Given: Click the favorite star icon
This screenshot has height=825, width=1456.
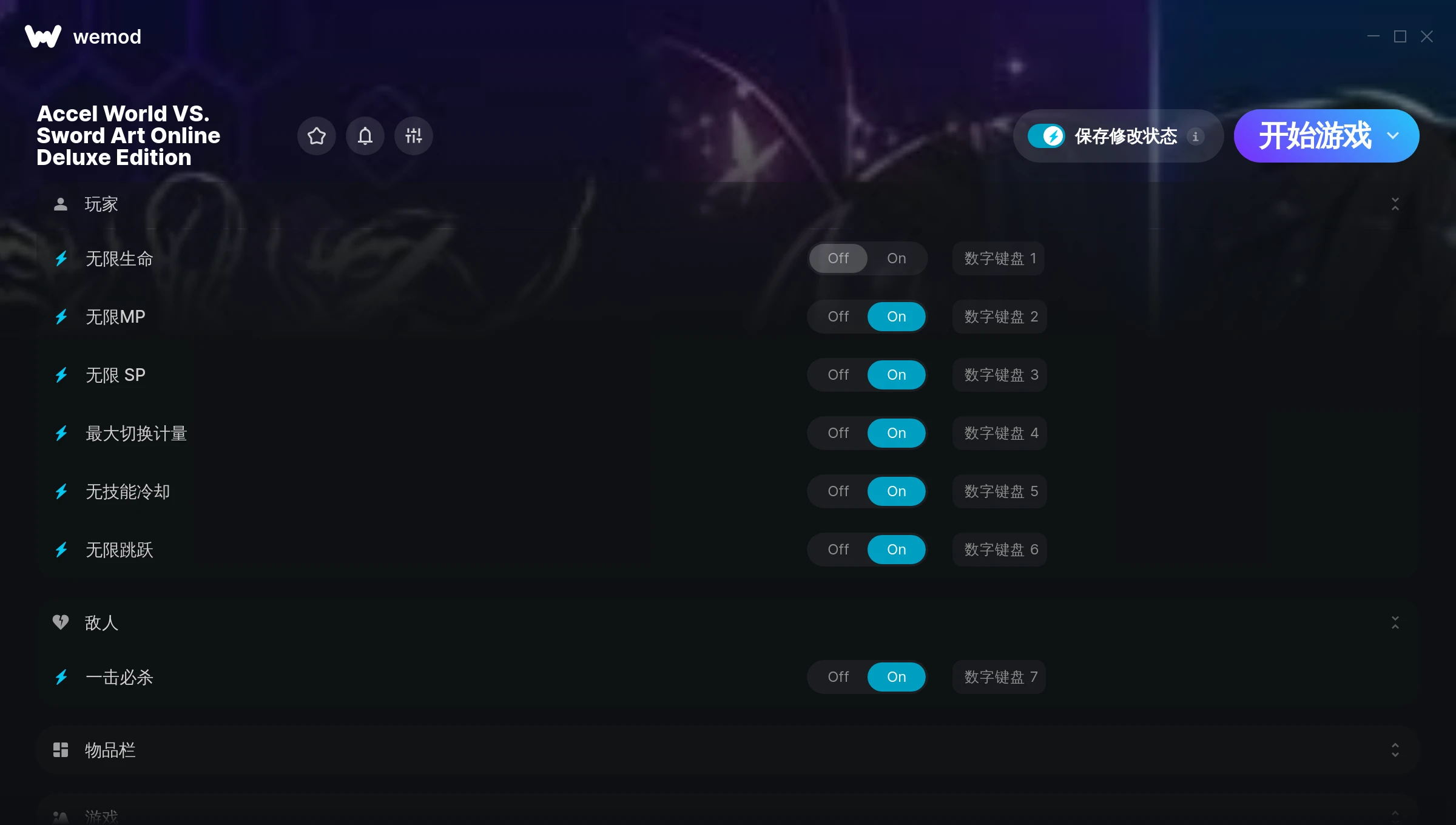Looking at the screenshot, I should coord(316,136).
